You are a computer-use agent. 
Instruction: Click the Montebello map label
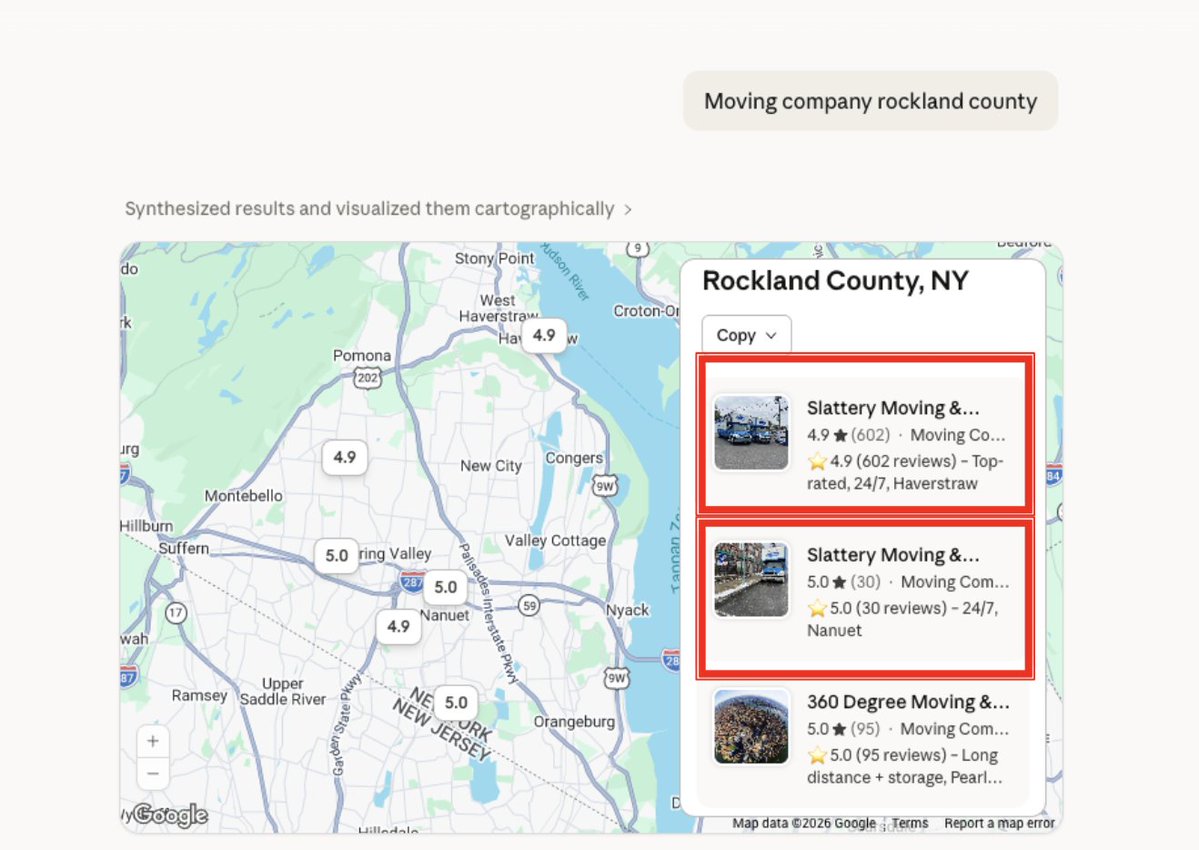[x=243, y=496]
